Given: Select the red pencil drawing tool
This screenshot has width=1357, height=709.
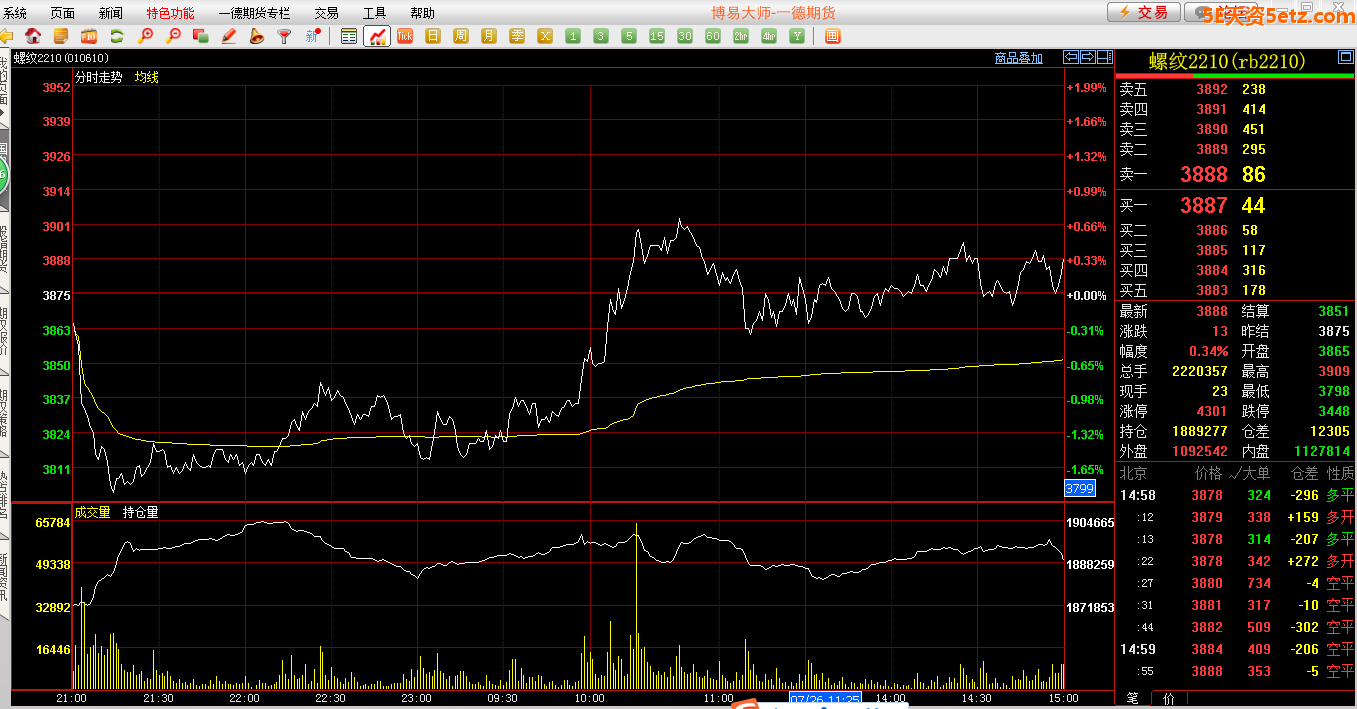Looking at the screenshot, I should click(x=228, y=36).
